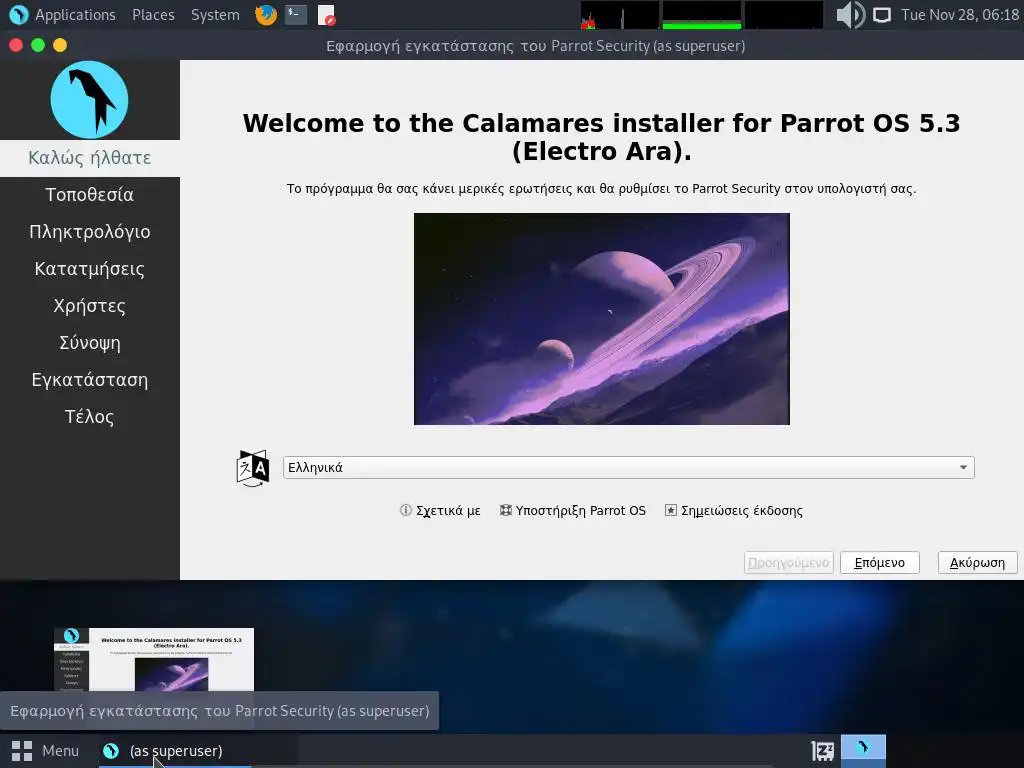Click the Saturn artwork image
1024x768 pixels.
pyautogui.click(x=601, y=319)
